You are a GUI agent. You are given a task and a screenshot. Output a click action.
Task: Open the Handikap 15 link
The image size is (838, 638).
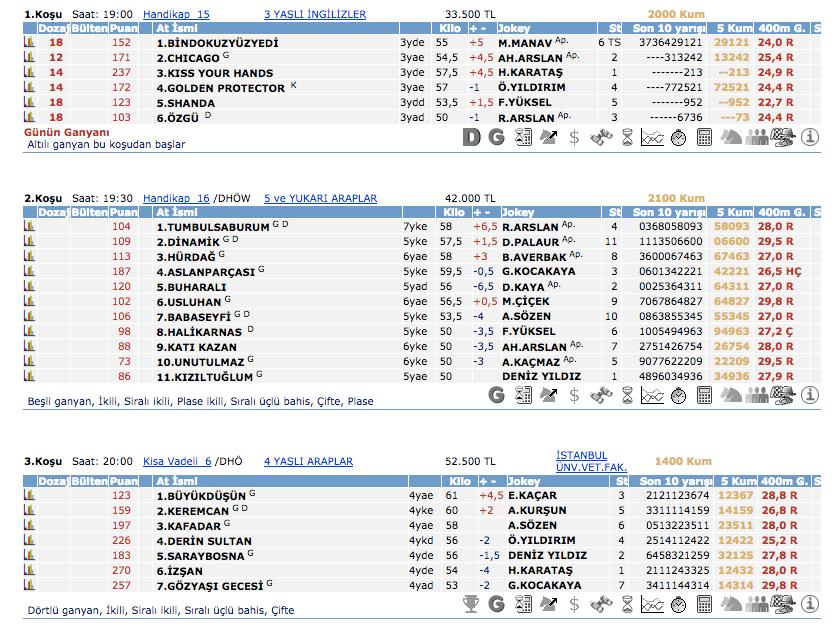click(176, 15)
